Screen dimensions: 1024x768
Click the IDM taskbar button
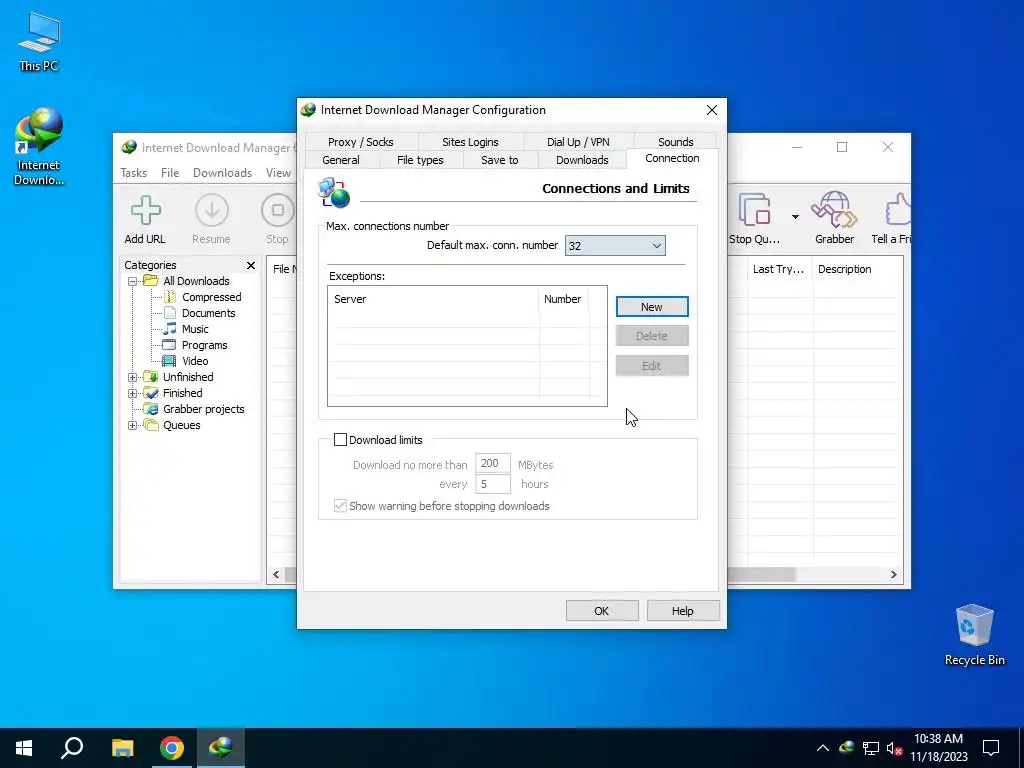220,748
